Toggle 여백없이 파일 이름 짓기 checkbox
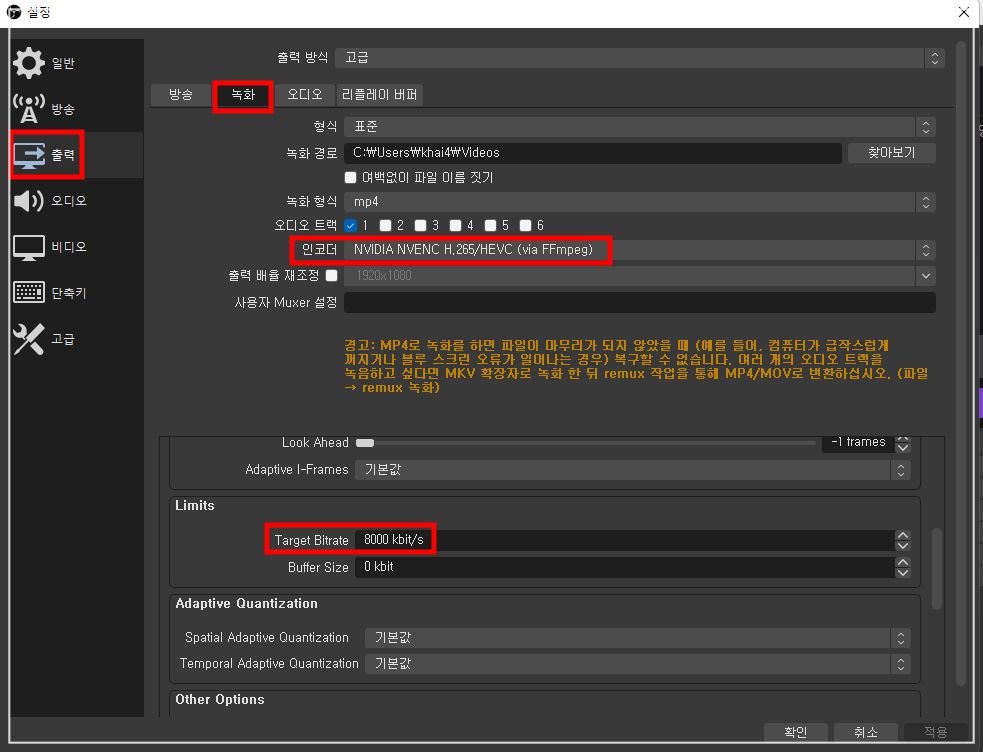983x752 pixels. point(350,177)
